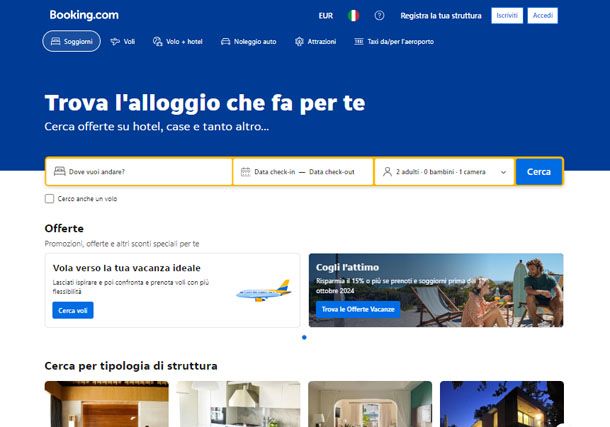Image resolution: width=610 pixels, height=427 pixels.
Task: Open the Data check-in picker
Action: [x=275, y=172]
